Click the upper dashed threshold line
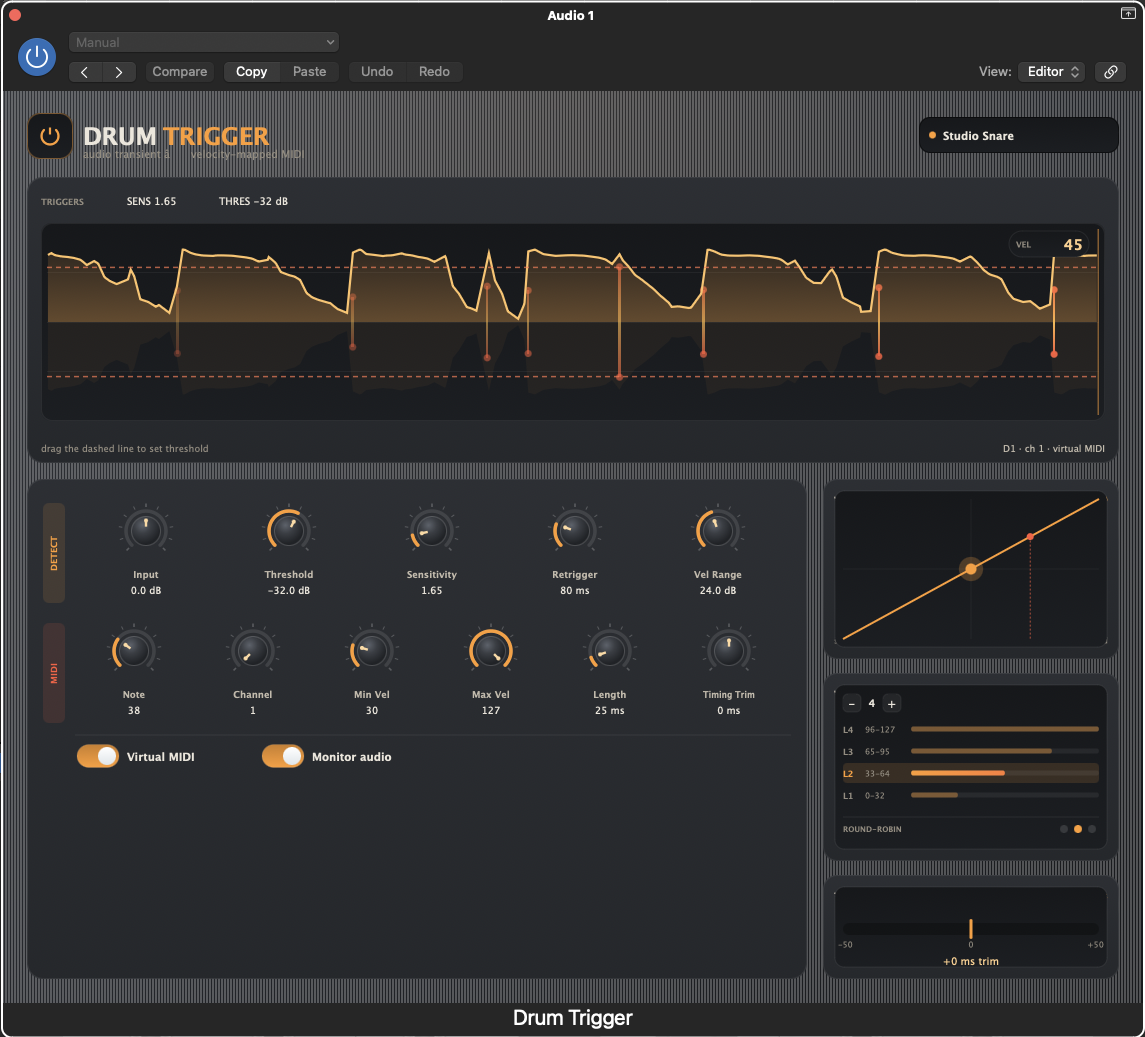Image resolution: width=1145 pixels, height=1037 pixels. (572, 267)
